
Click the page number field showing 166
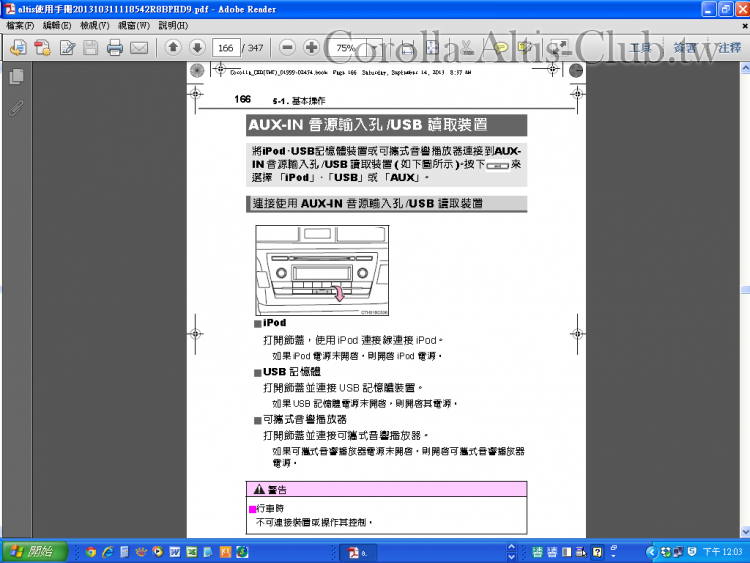[x=225, y=47]
